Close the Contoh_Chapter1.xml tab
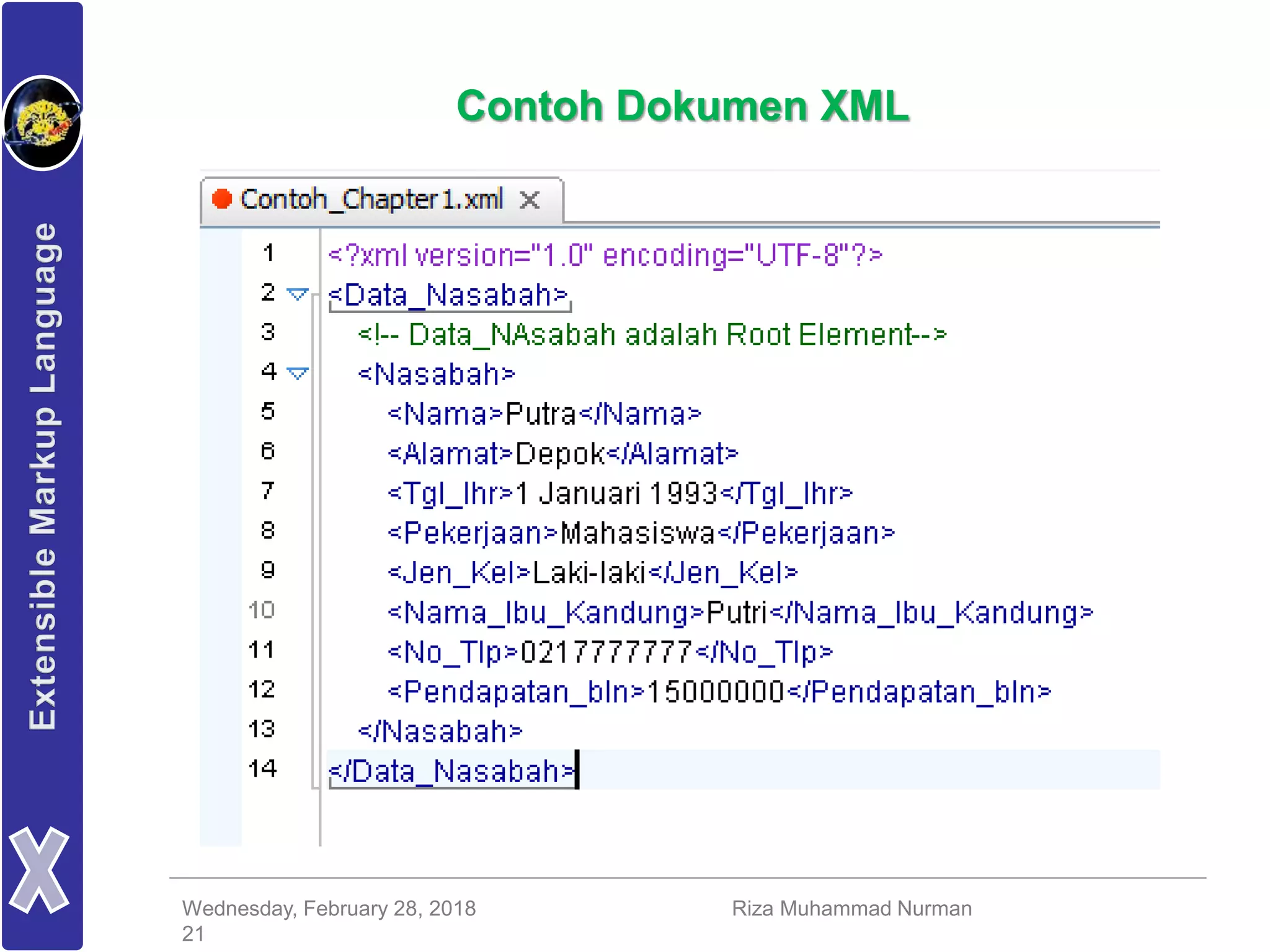This screenshot has height=952, width=1270. [x=530, y=200]
